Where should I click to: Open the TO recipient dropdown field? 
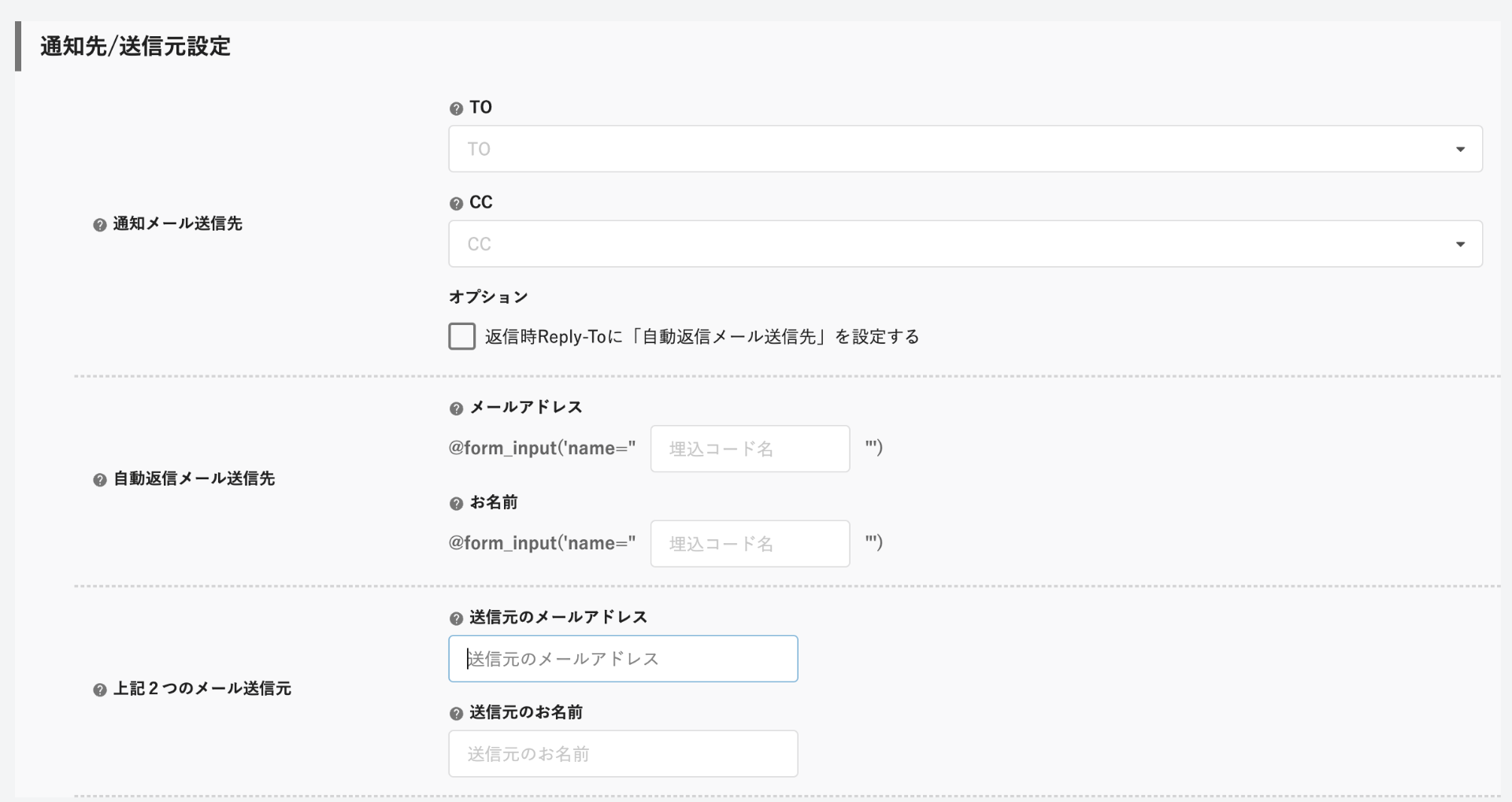coord(945,149)
